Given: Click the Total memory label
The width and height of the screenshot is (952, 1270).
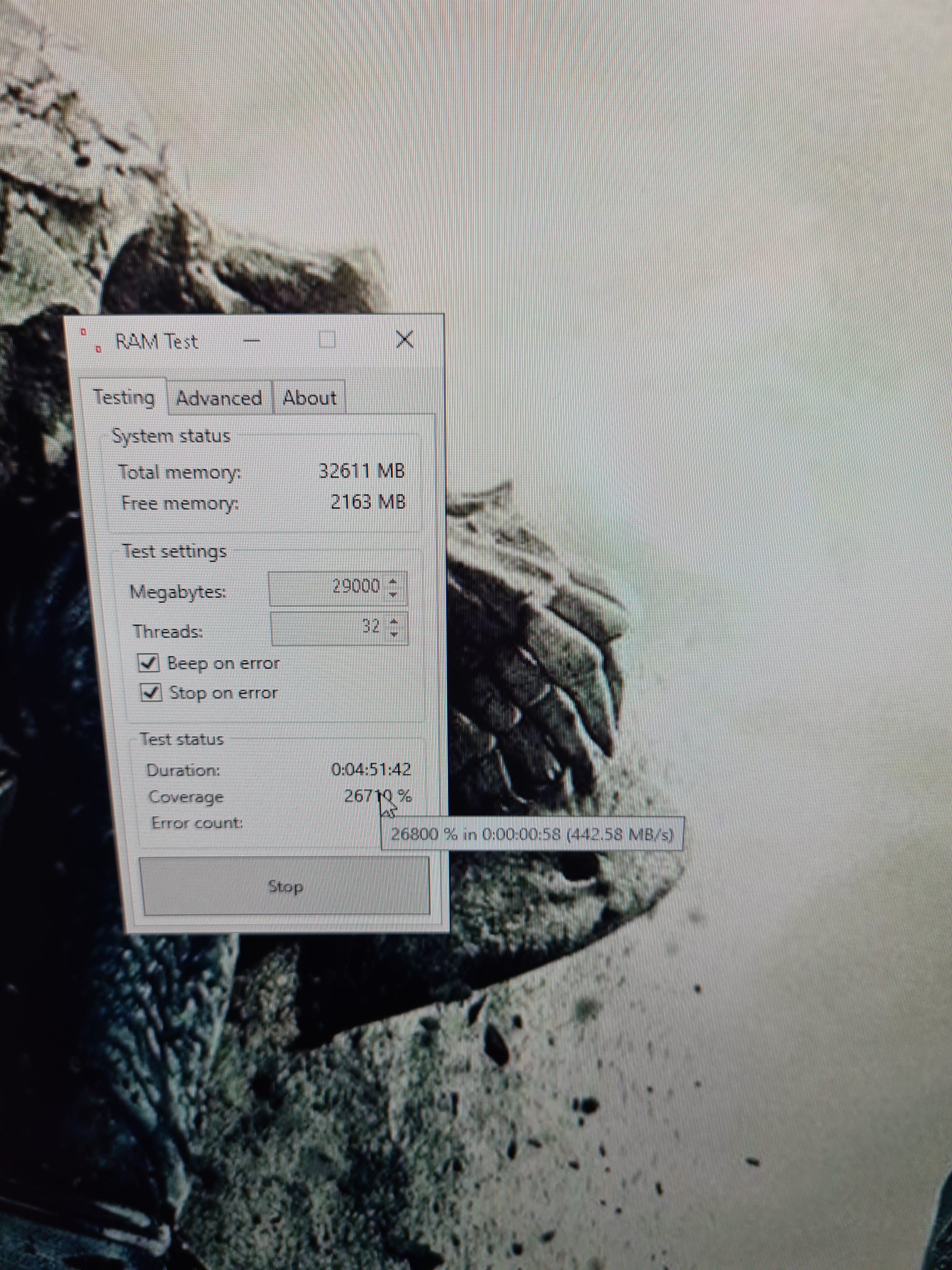Looking at the screenshot, I should pyautogui.click(x=179, y=472).
